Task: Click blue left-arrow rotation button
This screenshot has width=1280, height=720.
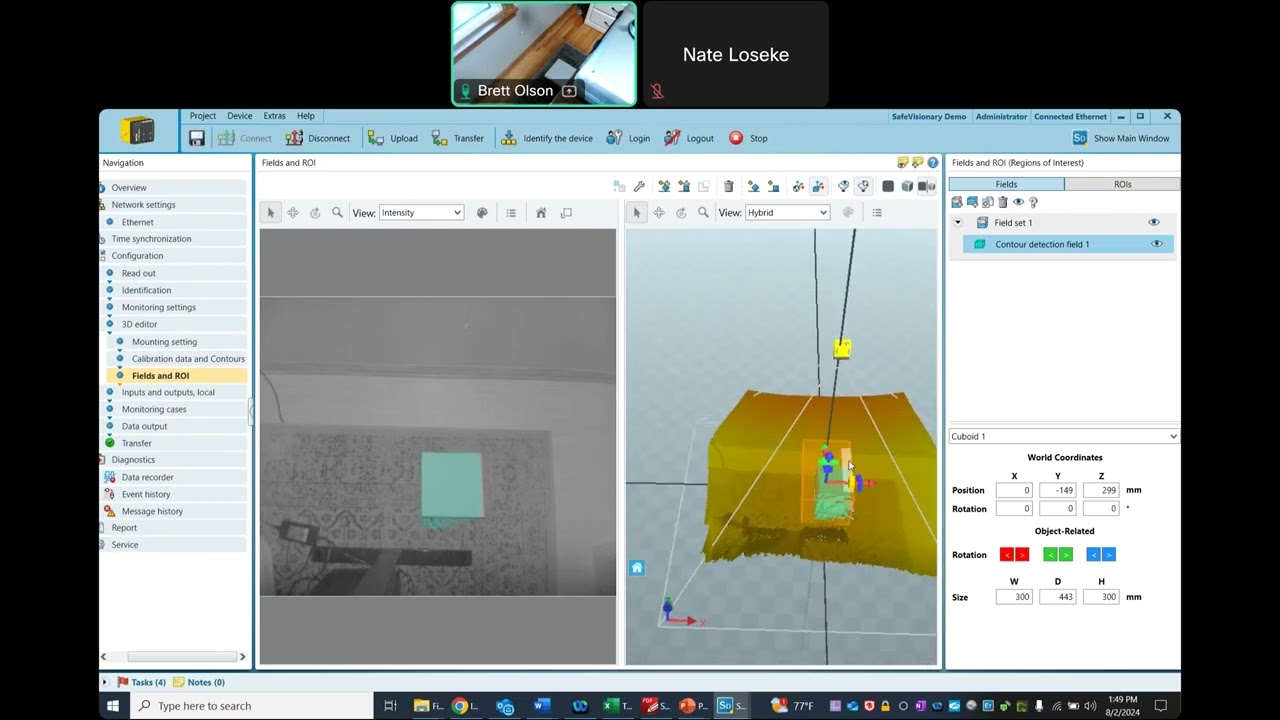Action: coord(1093,555)
